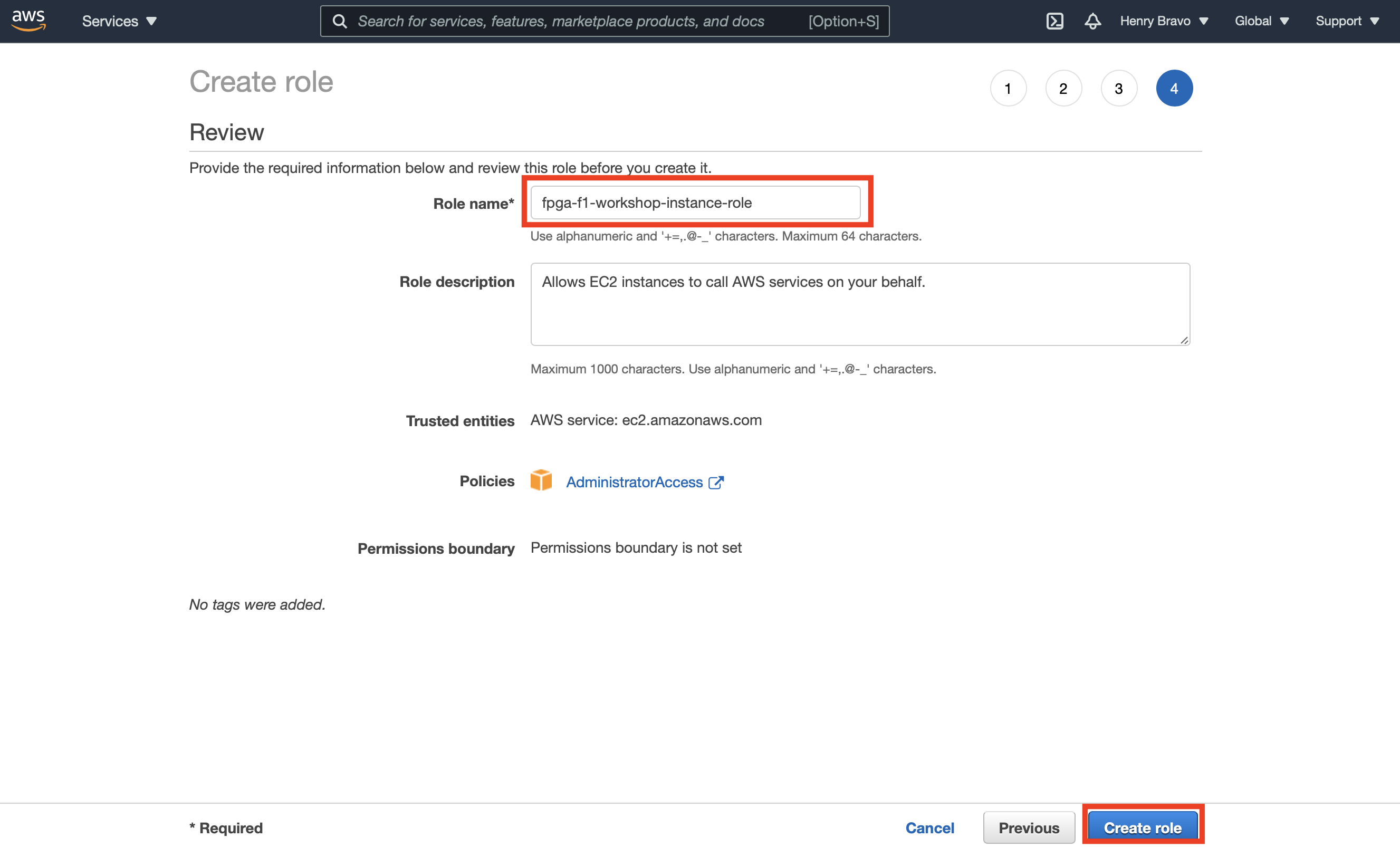Expand the Services dropdown menu
This screenshot has height=847, width=1400.
[x=119, y=21]
